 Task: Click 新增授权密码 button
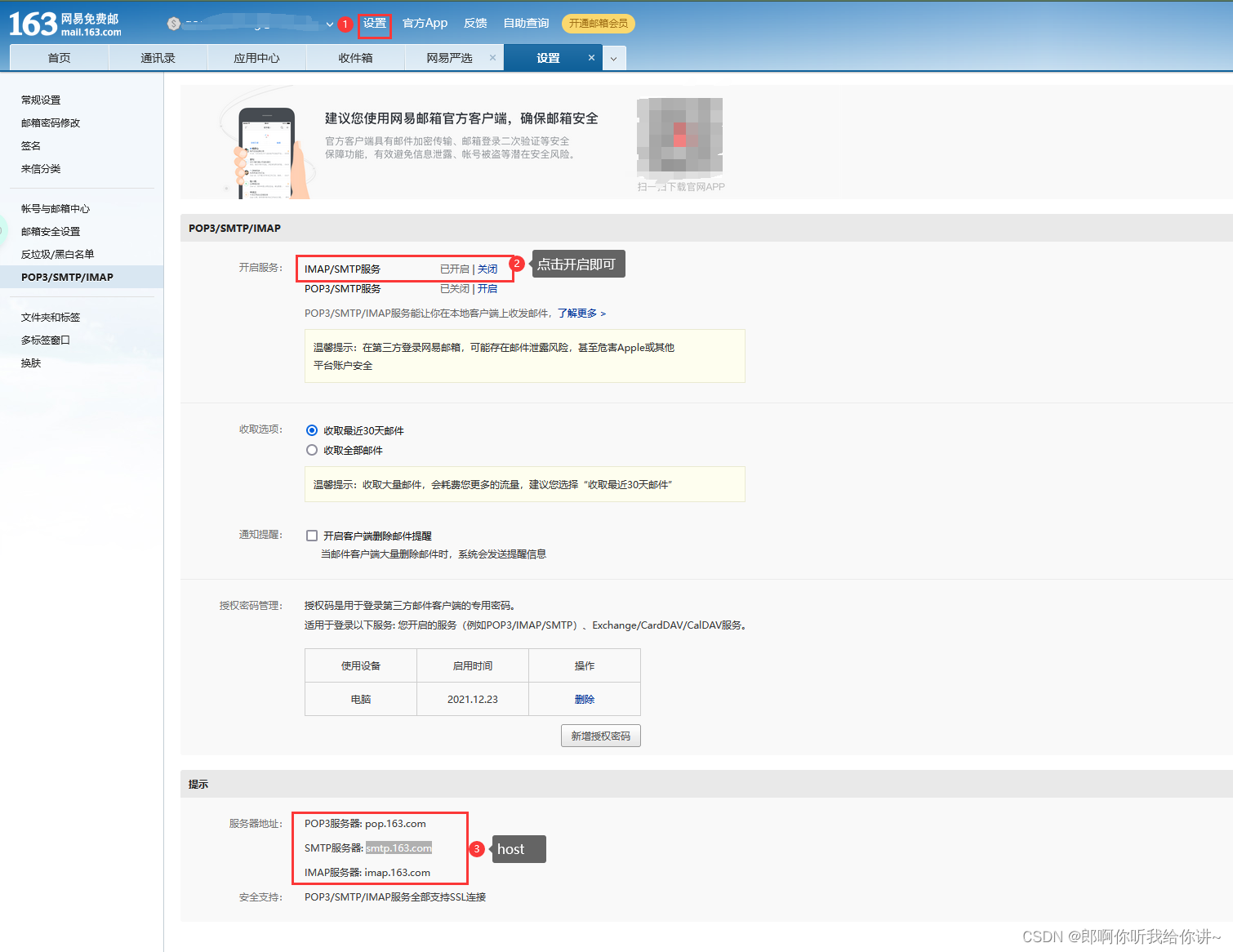point(601,736)
